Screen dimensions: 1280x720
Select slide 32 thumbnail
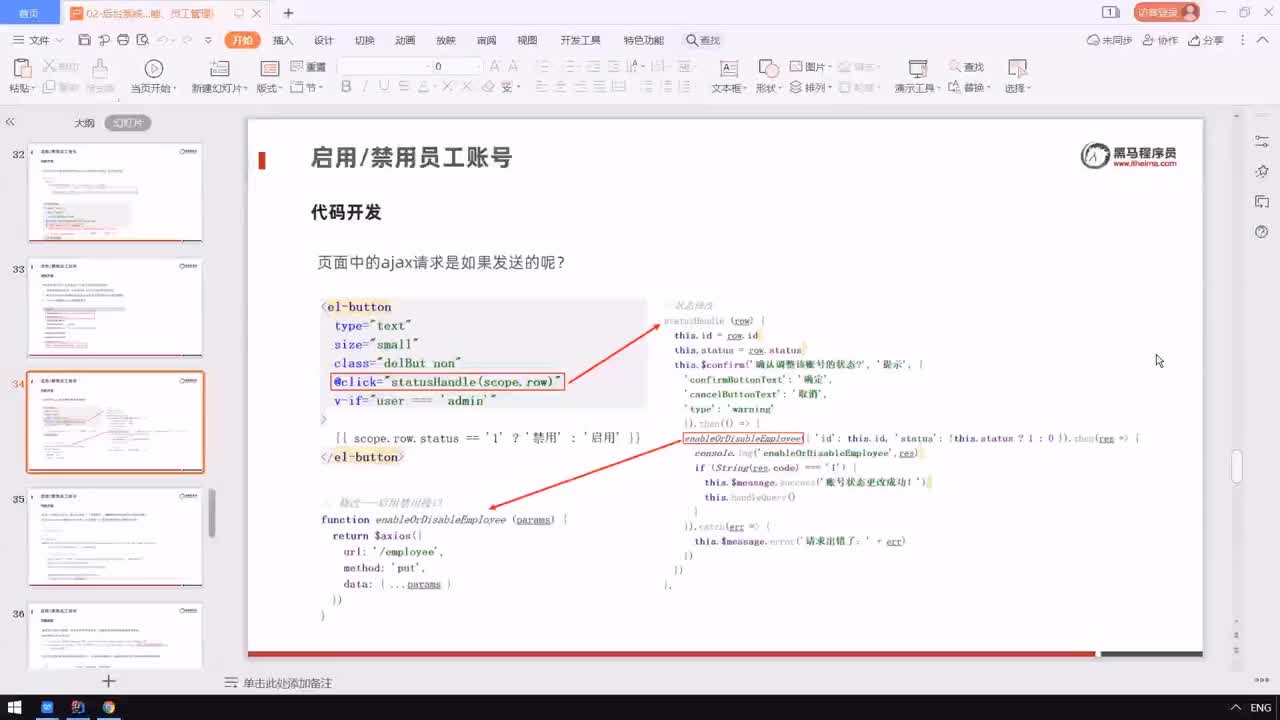click(115, 193)
